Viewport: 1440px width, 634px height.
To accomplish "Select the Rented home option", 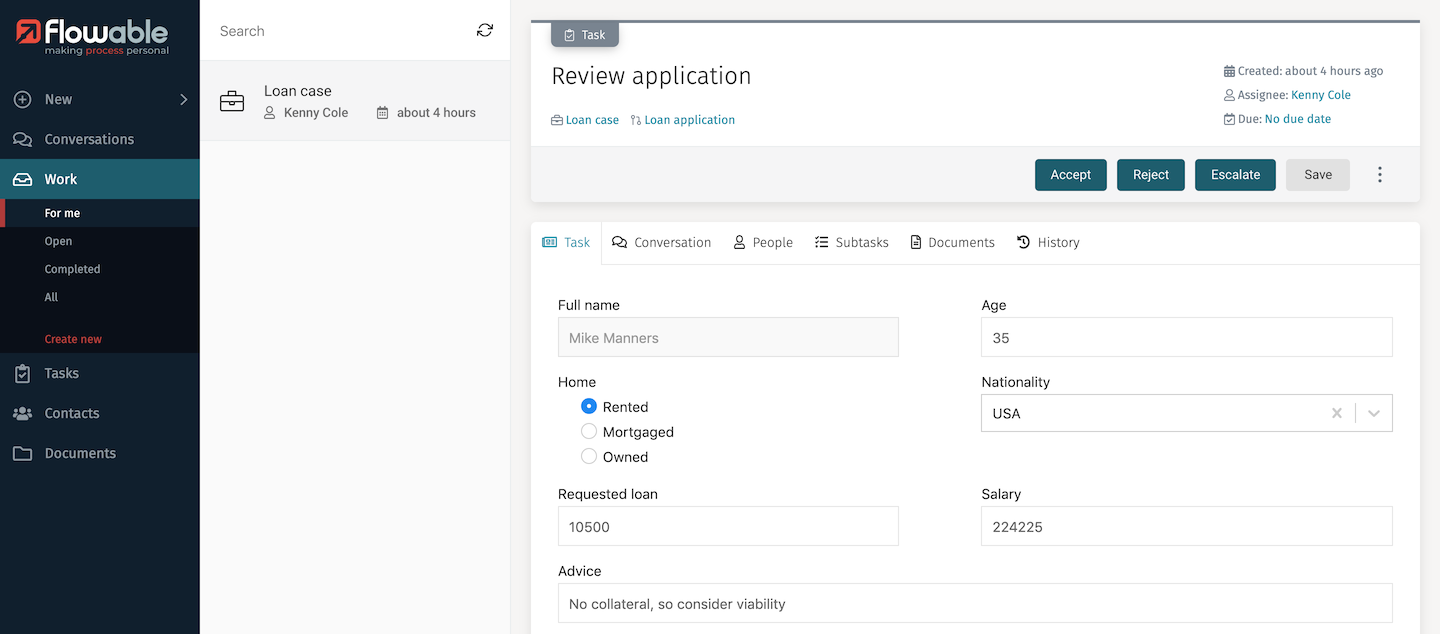I will pos(589,406).
